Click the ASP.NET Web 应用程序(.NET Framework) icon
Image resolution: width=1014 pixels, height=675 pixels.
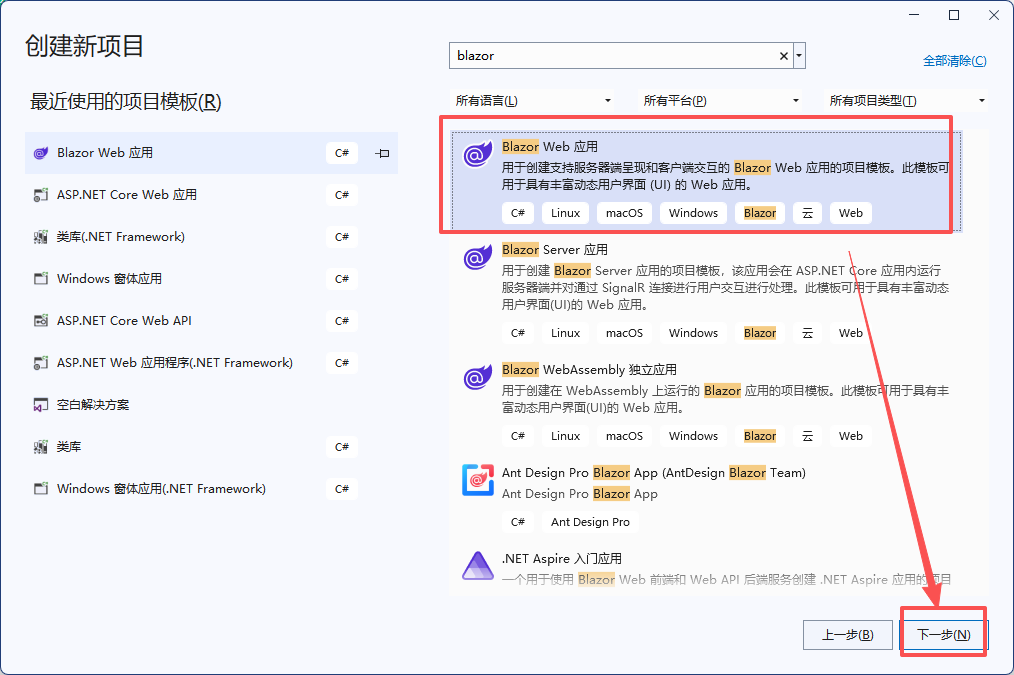[x=41, y=363]
